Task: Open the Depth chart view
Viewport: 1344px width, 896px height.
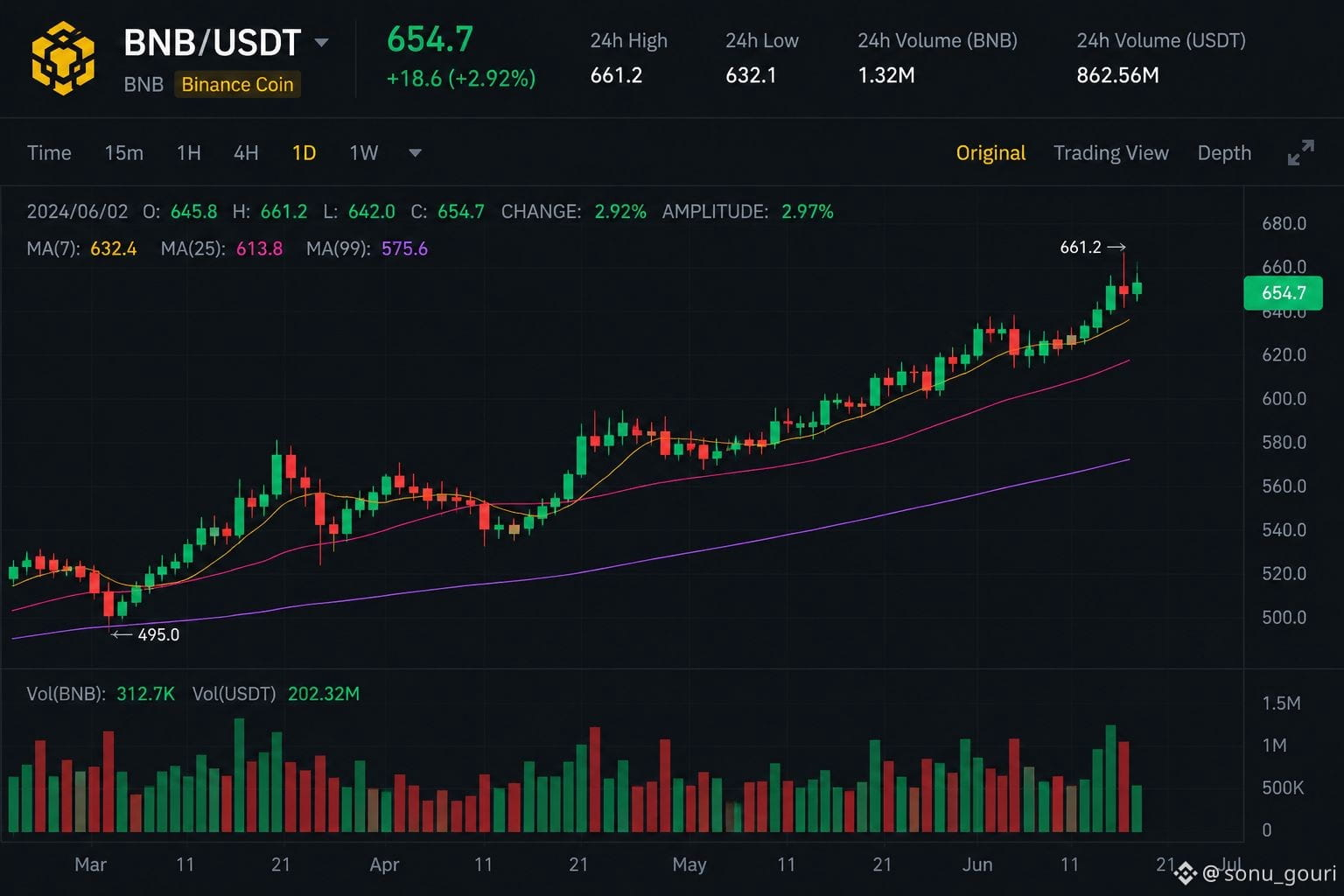Action: tap(1224, 153)
